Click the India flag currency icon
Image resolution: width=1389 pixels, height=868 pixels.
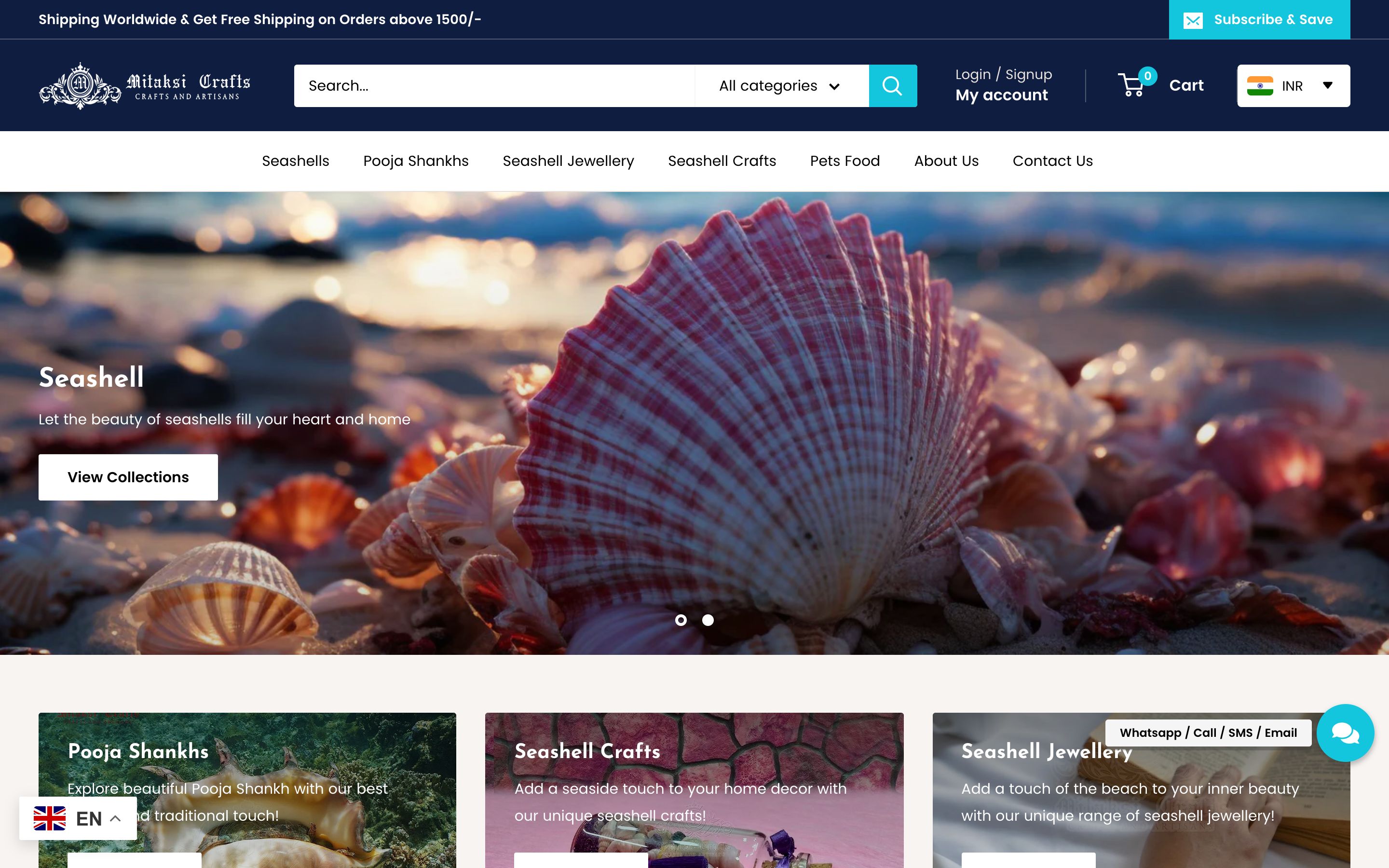(1260, 85)
